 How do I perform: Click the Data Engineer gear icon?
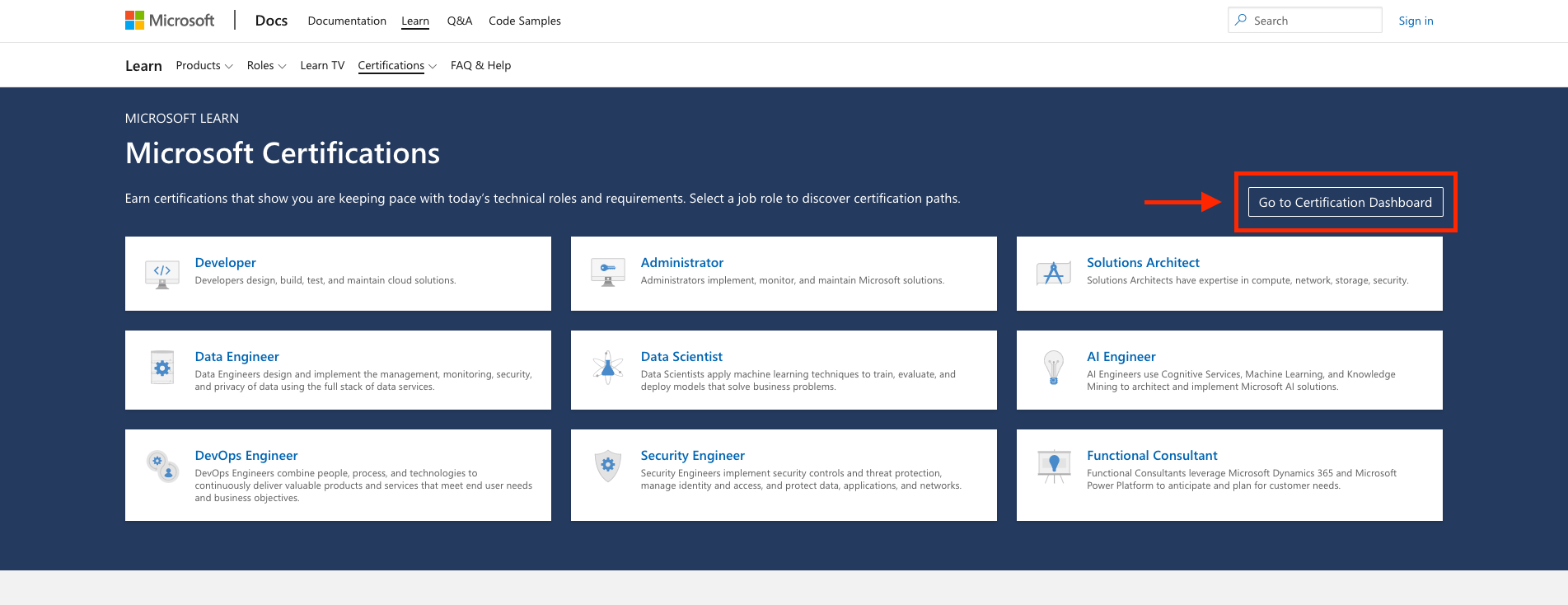pyautogui.click(x=162, y=368)
